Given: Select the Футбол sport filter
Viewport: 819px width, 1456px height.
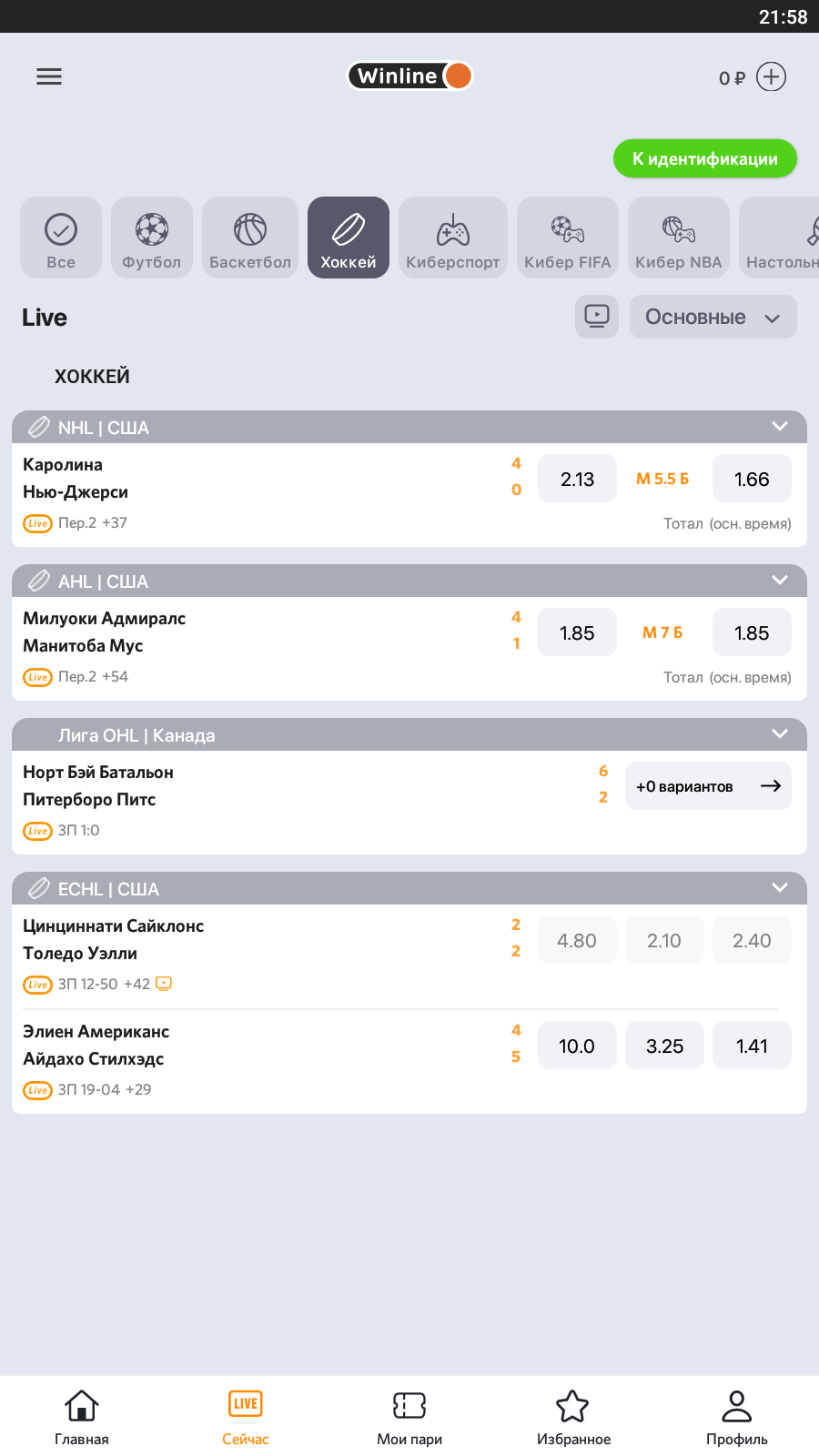Looking at the screenshot, I should pyautogui.click(x=152, y=238).
